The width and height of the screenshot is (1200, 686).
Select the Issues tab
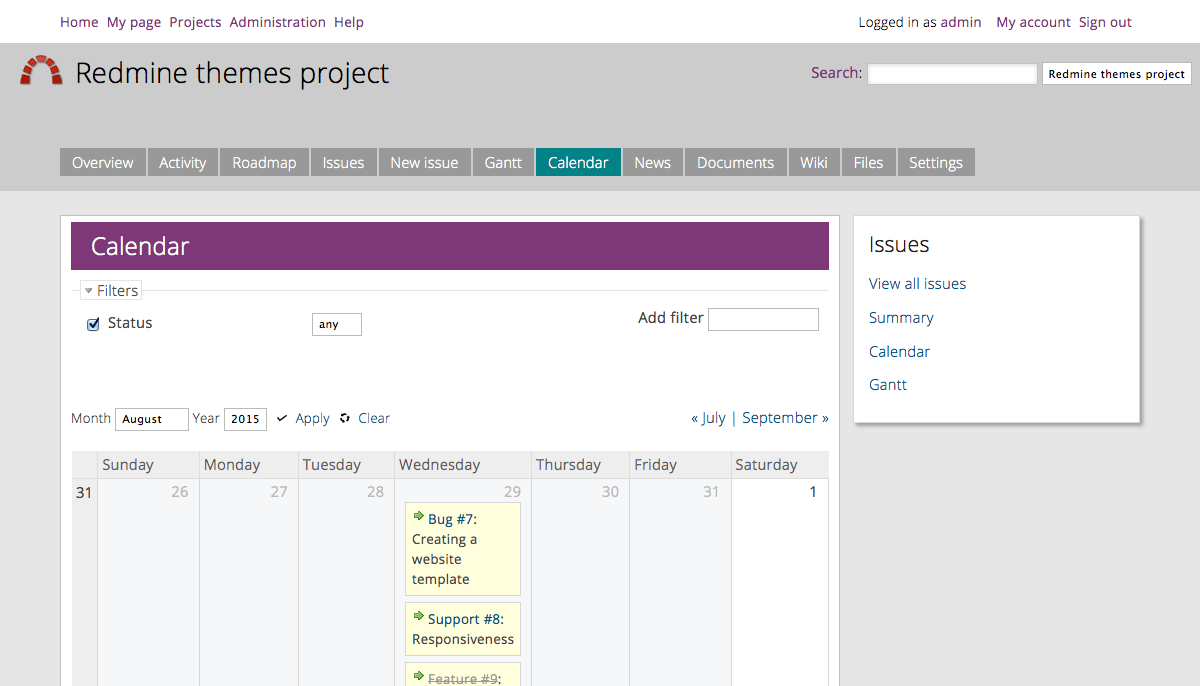click(344, 162)
